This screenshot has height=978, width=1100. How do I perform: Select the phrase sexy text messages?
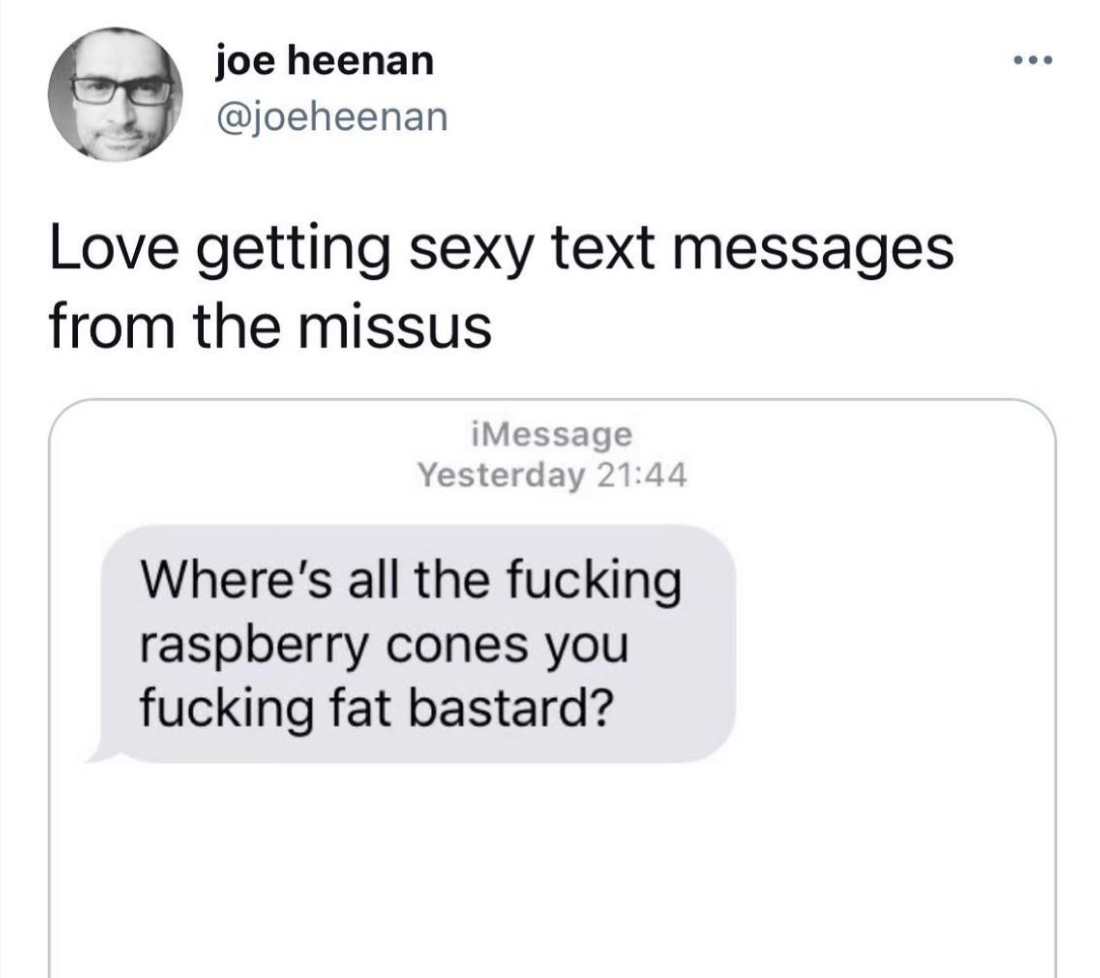[681, 251]
